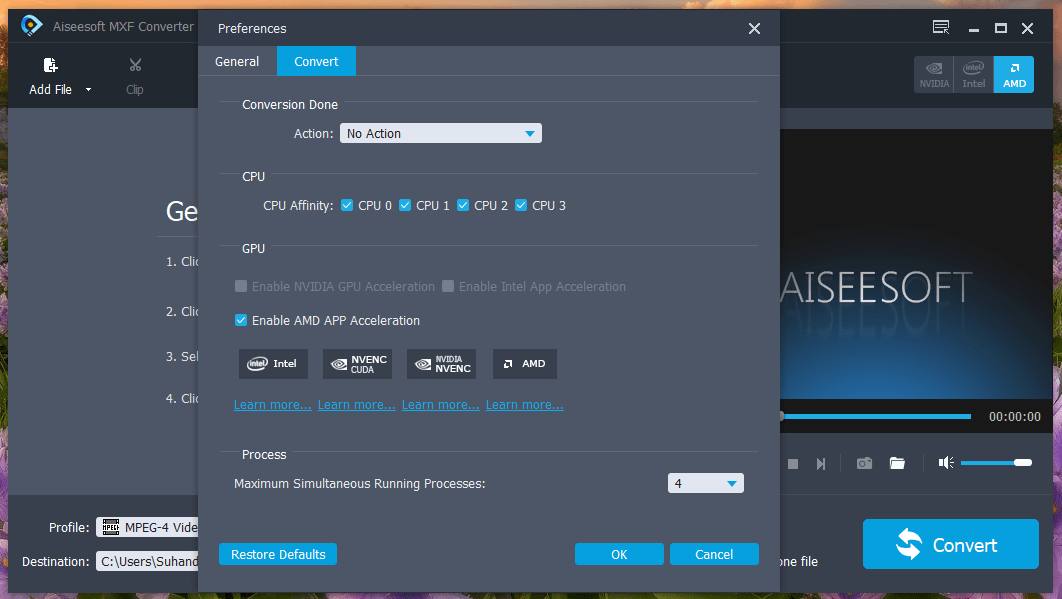Select the Clip scissors tool
The height and width of the screenshot is (599, 1062).
point(135,65)
